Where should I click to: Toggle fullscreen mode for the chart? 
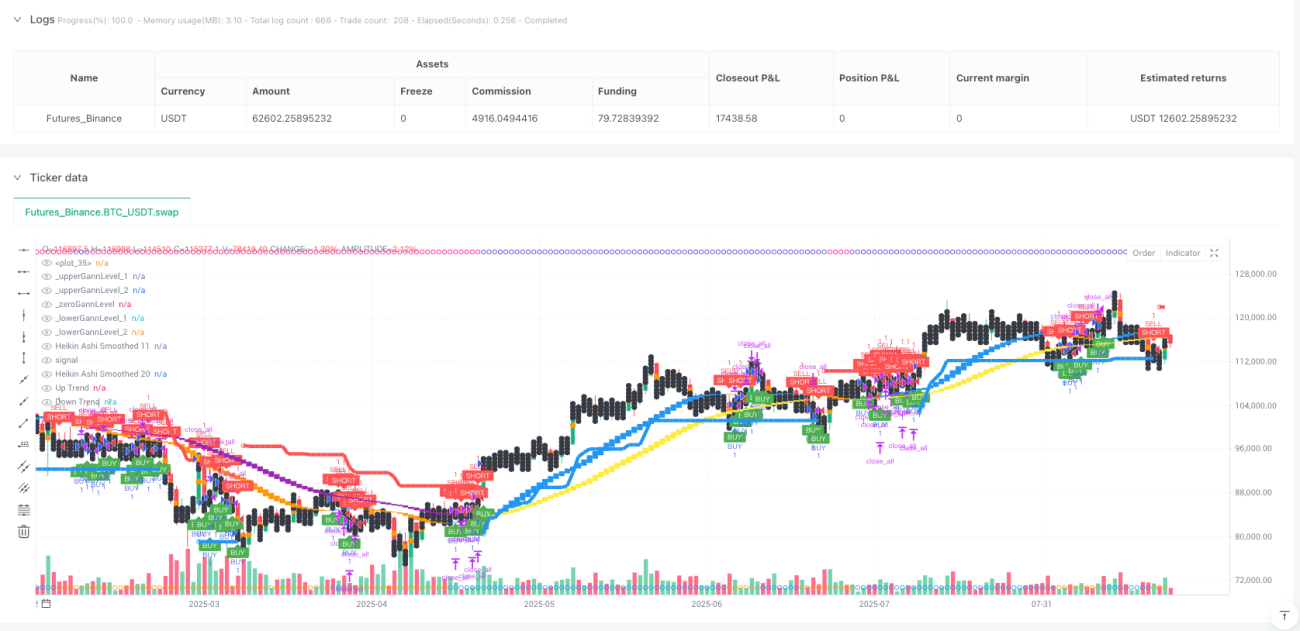[1214, 253]
